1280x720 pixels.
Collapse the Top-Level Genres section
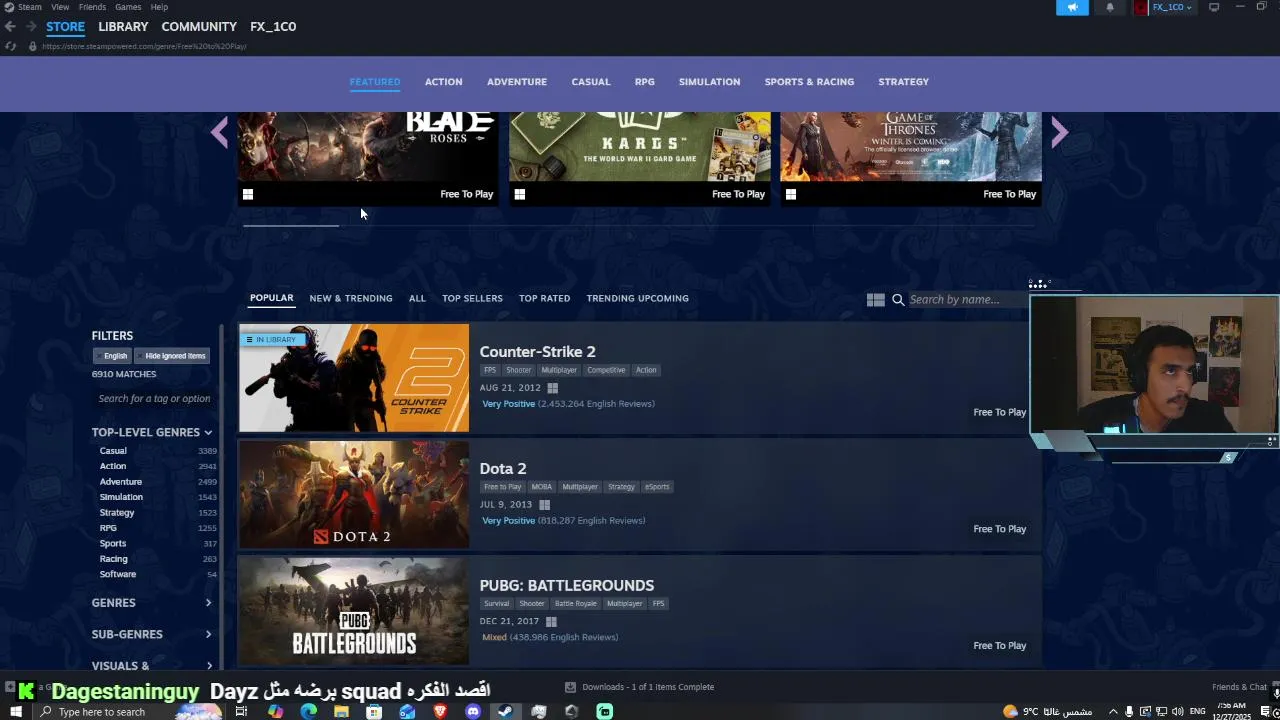coord(152,432)
